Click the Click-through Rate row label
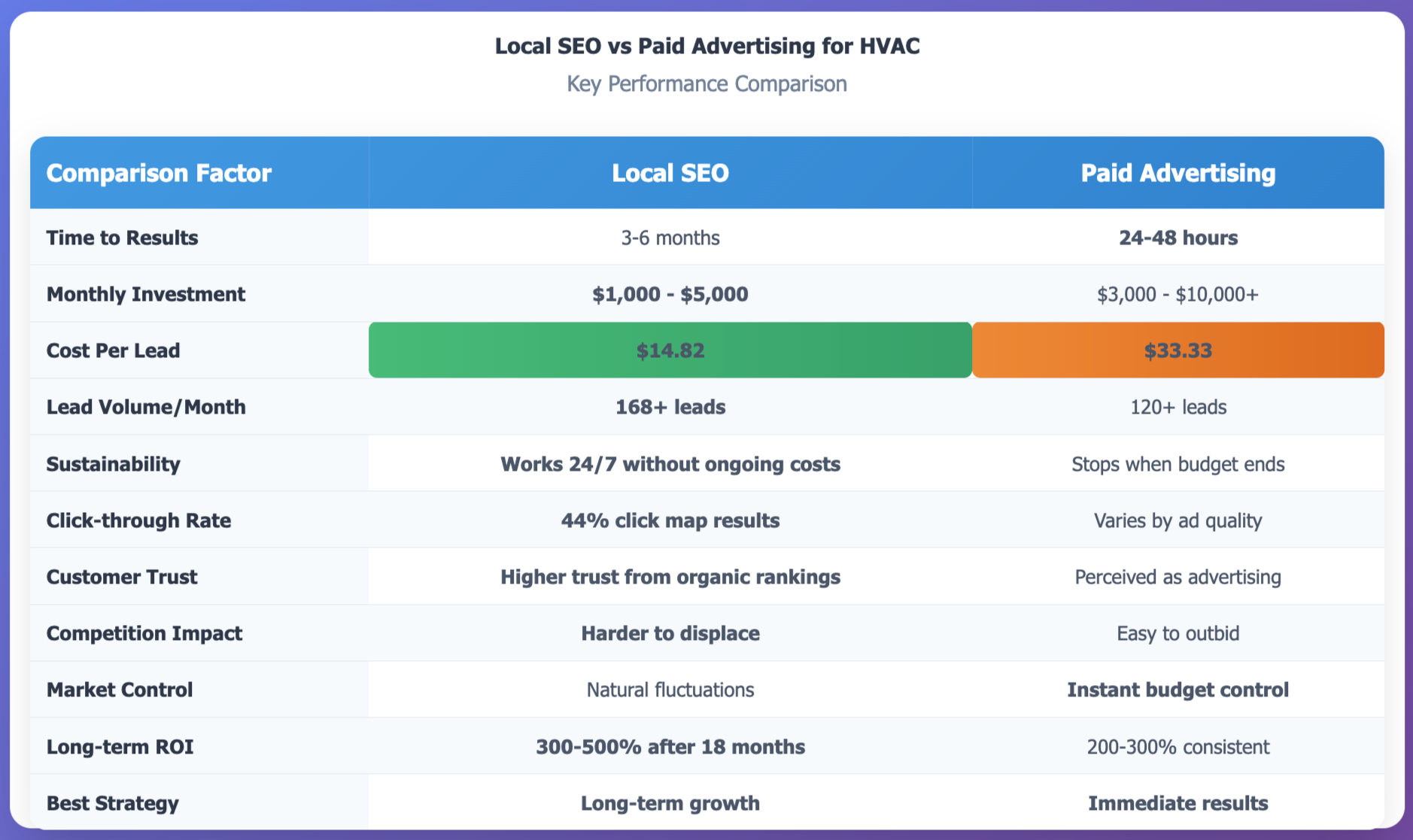Image resolution: width=1413 pixels, height=840 pixels. (x=138, y=520)
